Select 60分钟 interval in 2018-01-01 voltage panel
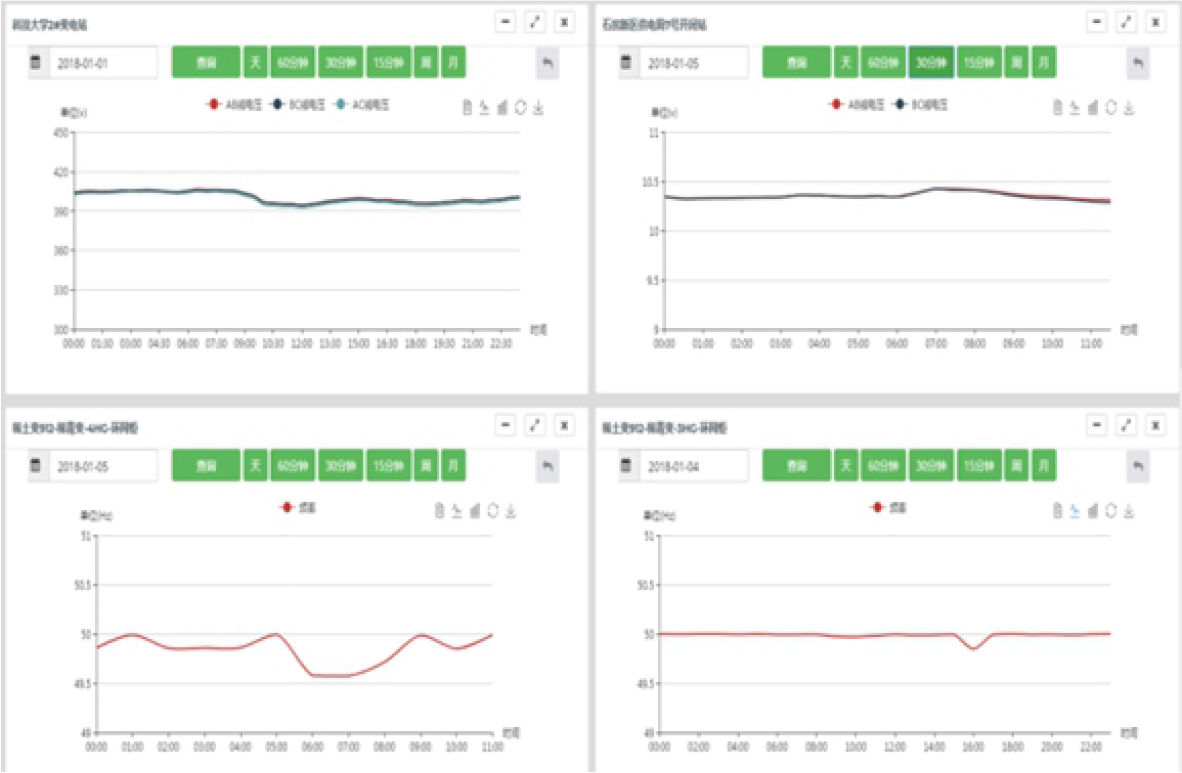 click(292, 62)
